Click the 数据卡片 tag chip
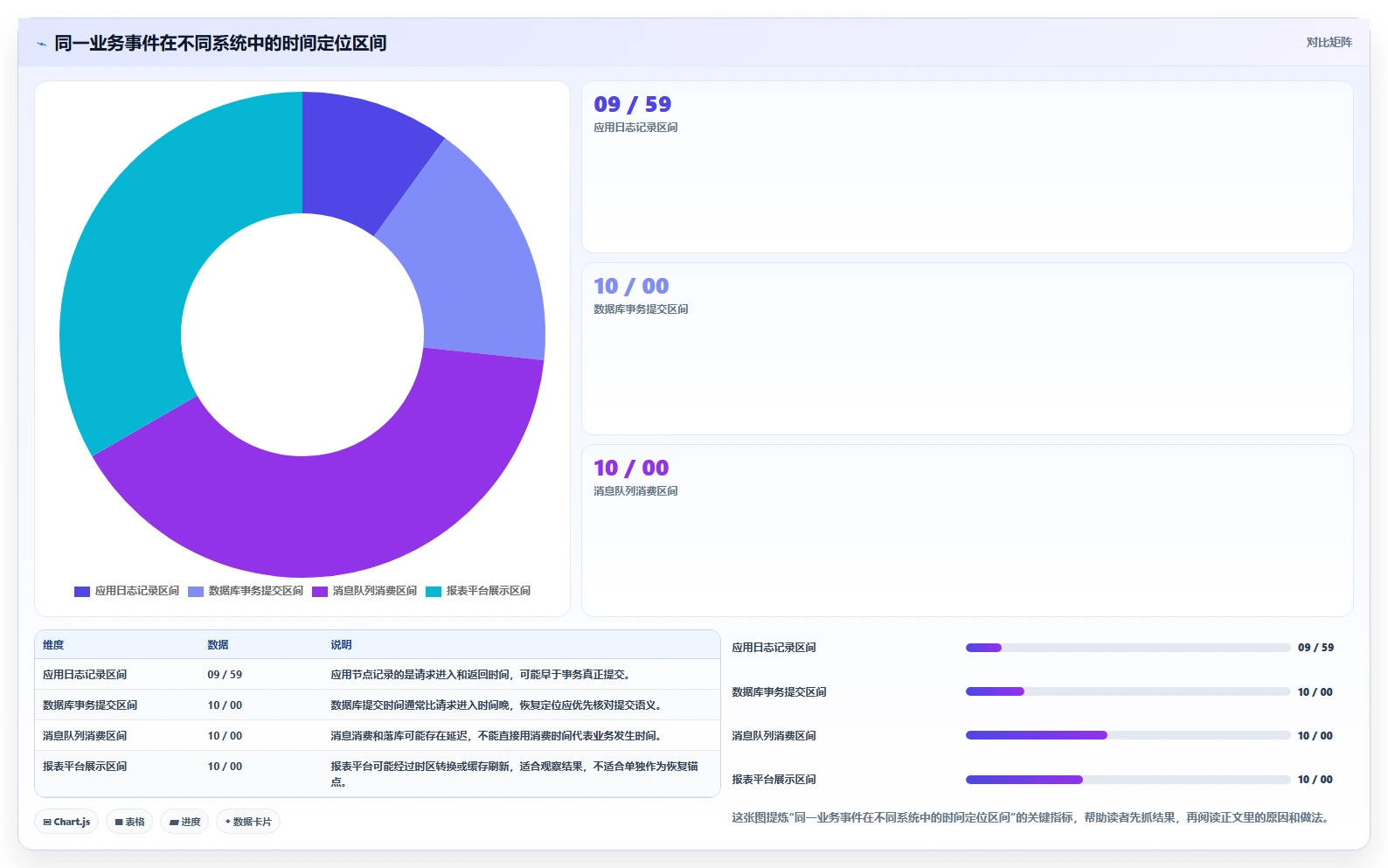Image resolution: width=1388 pixels, height=868 pixels. tap(248, 822)
